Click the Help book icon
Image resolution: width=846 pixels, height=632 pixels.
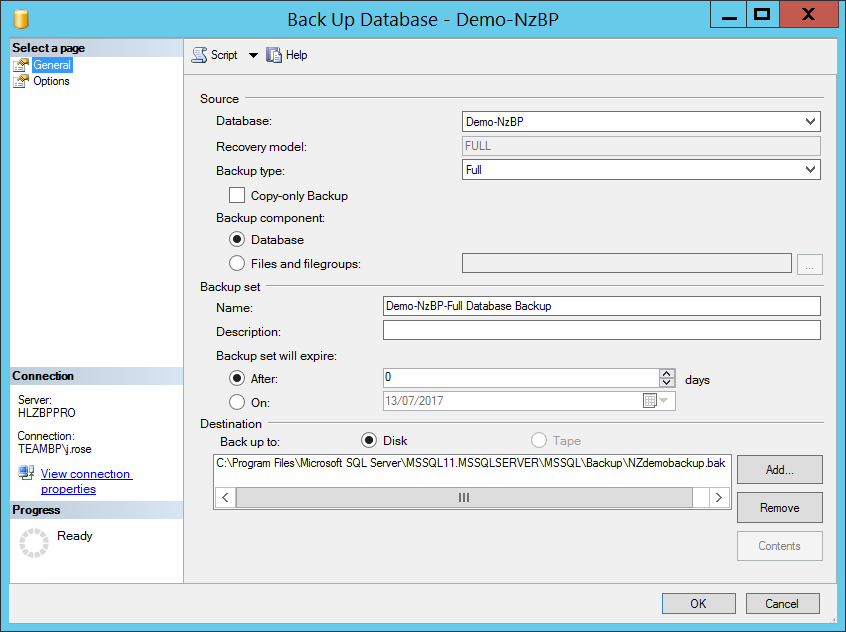(274, 55)
